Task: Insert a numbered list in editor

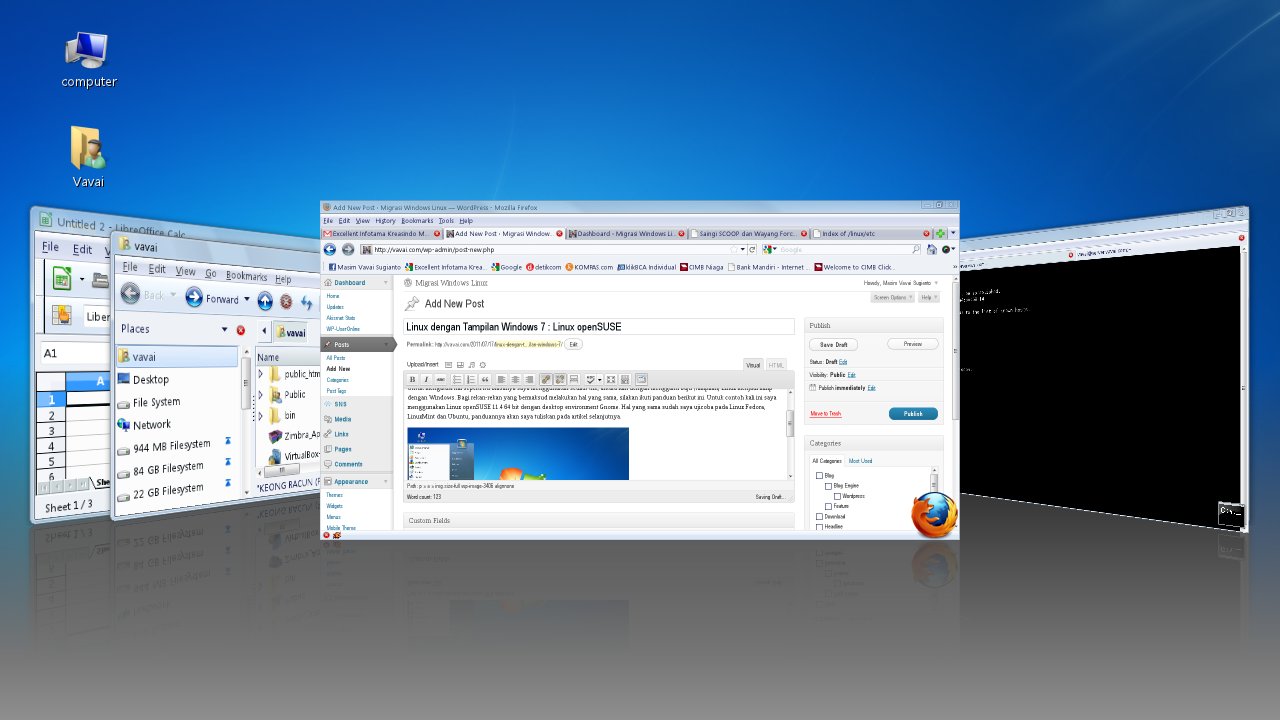Action: coord(471,380)
